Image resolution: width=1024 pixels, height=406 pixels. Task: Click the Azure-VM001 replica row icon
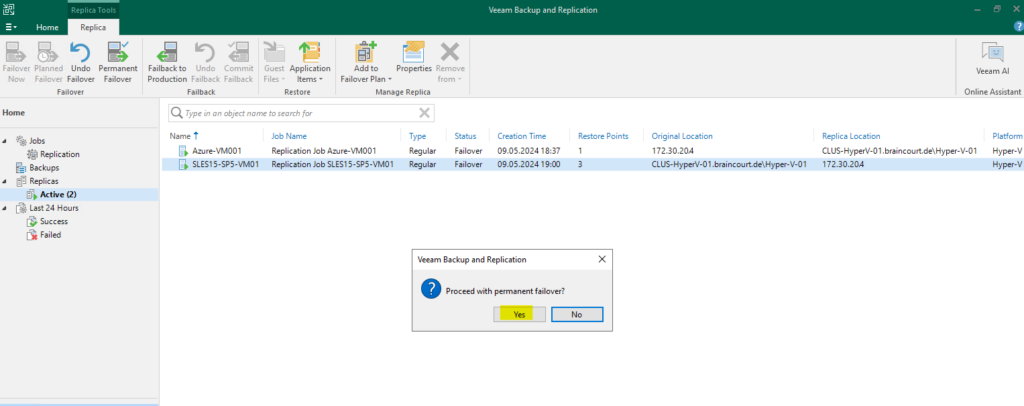pyautogui.click(x=184, y=151)
